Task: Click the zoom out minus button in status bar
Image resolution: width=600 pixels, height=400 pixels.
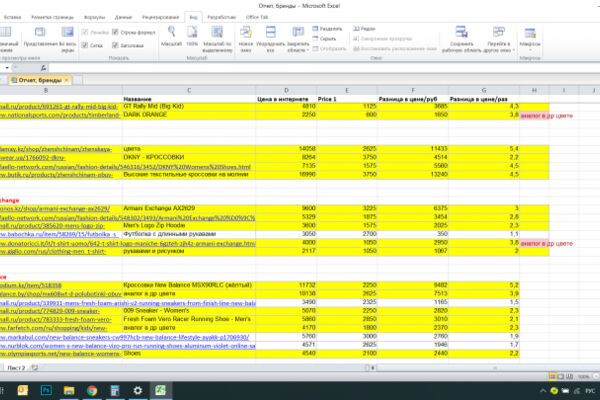Action: 596,377
